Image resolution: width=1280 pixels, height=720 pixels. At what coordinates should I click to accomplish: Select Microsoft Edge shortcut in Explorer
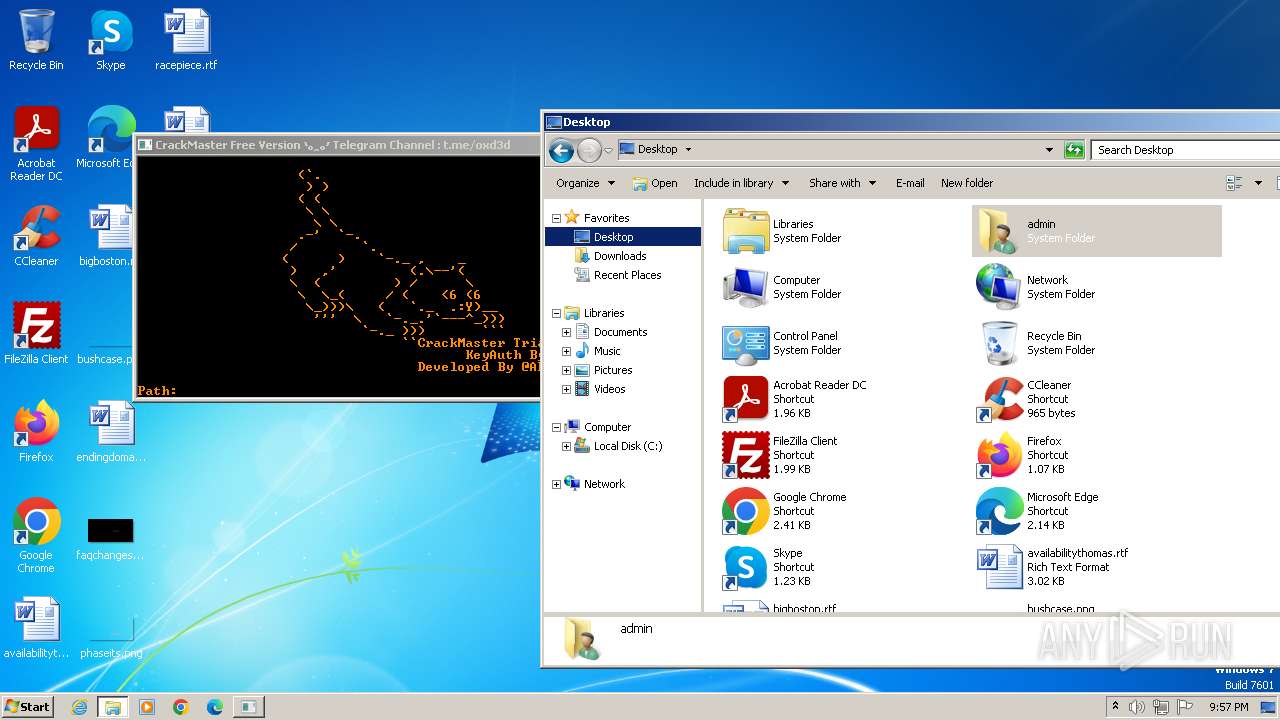click(1038, 511)
